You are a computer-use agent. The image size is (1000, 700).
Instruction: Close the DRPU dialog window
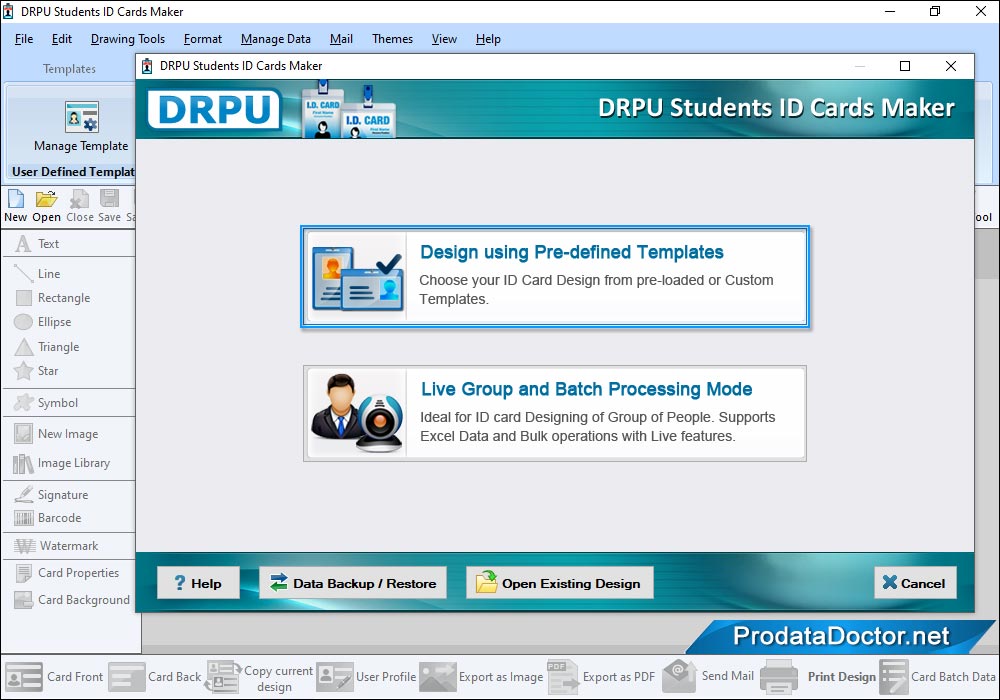pyautogui.click(x=950, y=66)
